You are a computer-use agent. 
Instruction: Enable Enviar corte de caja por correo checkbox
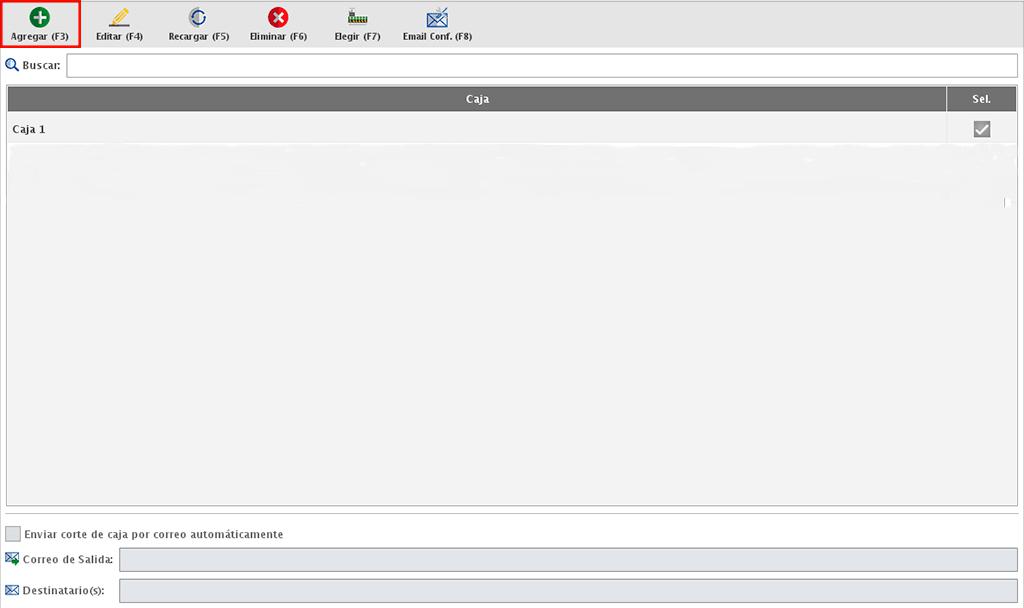click(x=13, y=534)
